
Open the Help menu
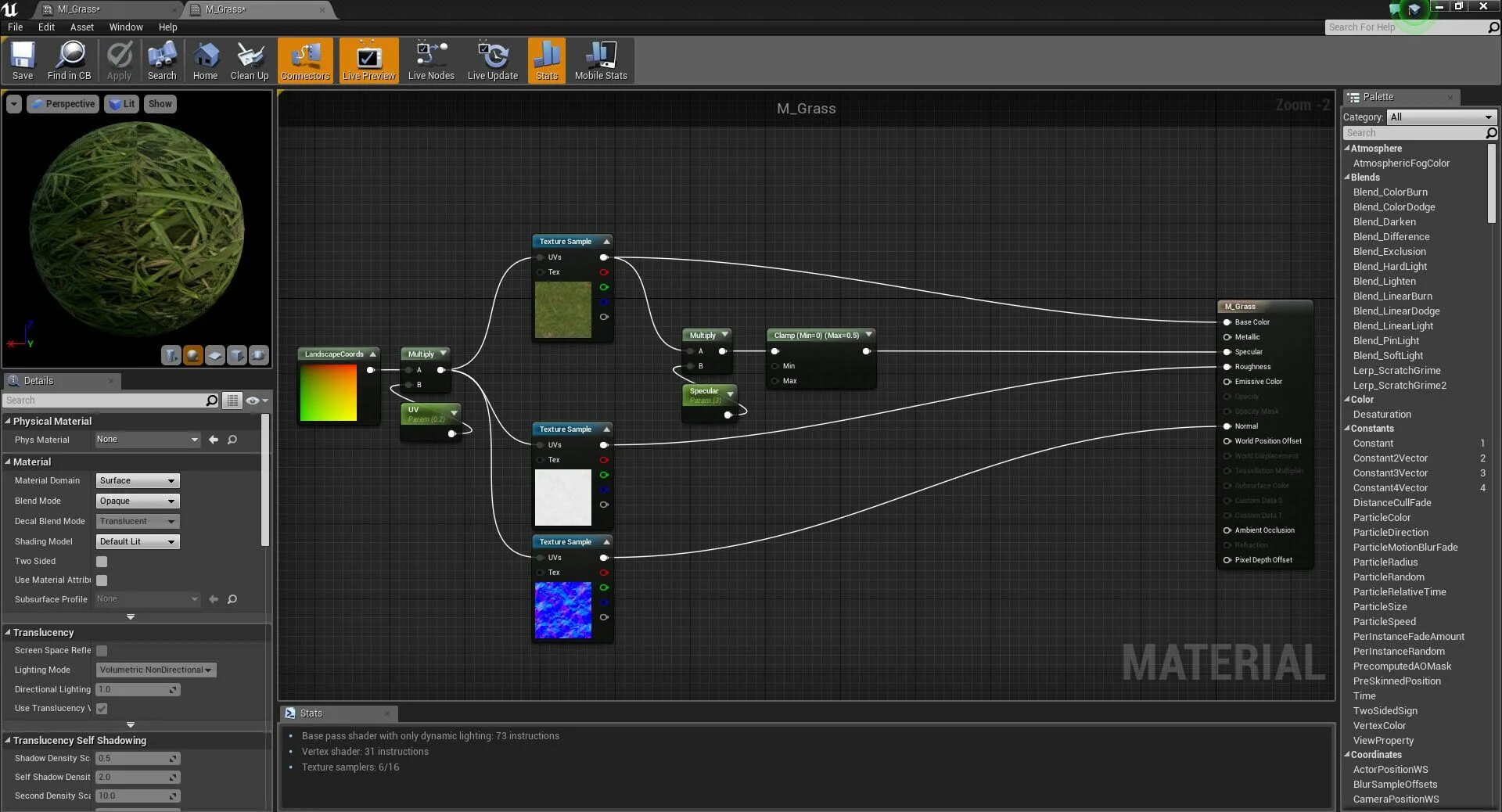pyautogui.click(x=167, y=27)
